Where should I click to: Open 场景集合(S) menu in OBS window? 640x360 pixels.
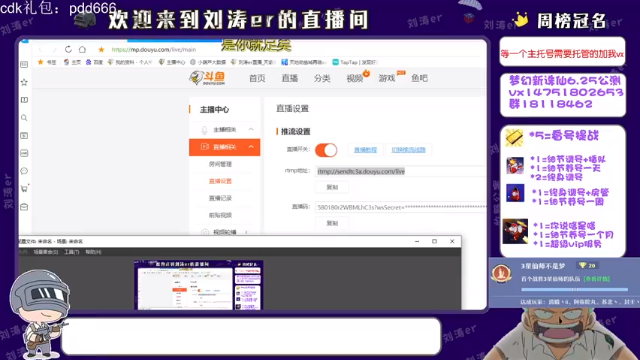click(45, 252)
